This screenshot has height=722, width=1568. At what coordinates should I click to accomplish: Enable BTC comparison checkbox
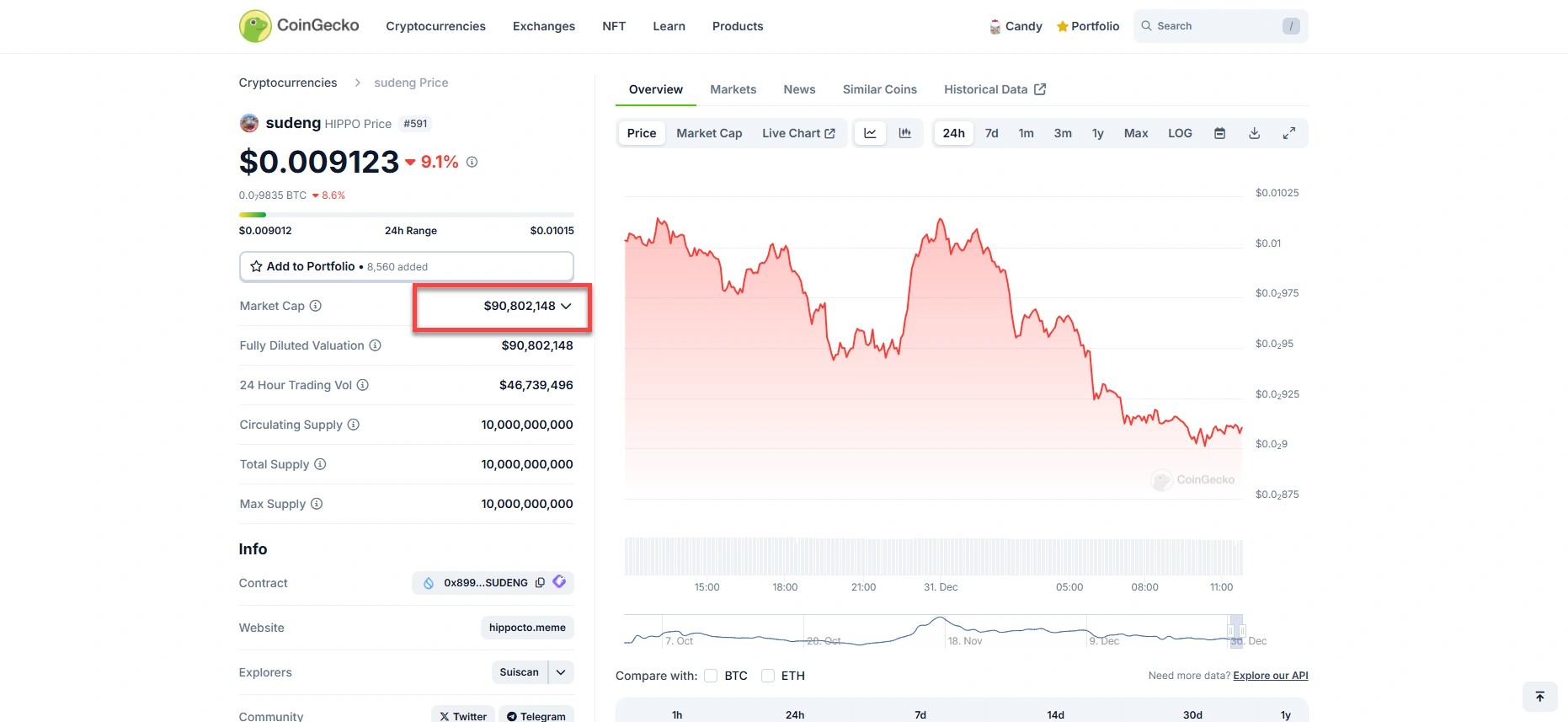click(x=711, y=676)
